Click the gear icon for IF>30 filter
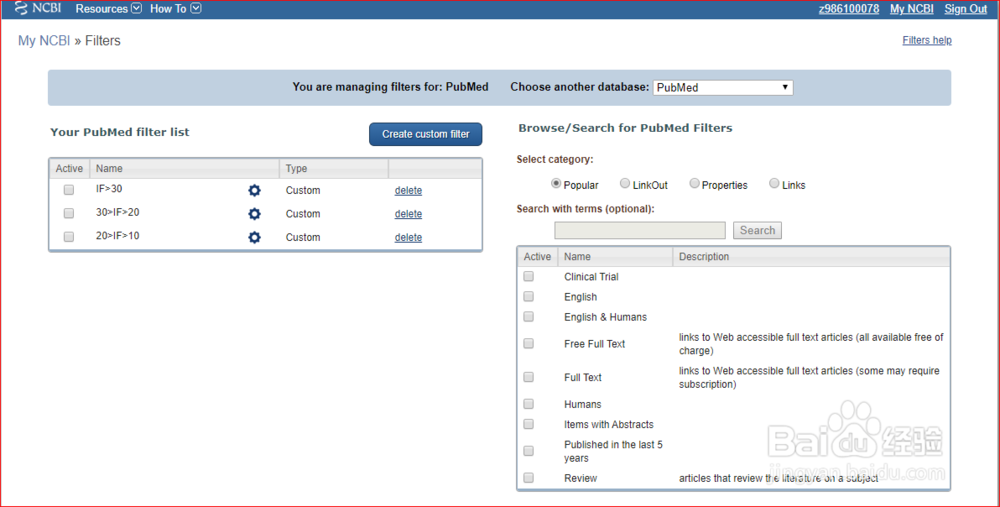1000x507 pixels. click(254, 190)
